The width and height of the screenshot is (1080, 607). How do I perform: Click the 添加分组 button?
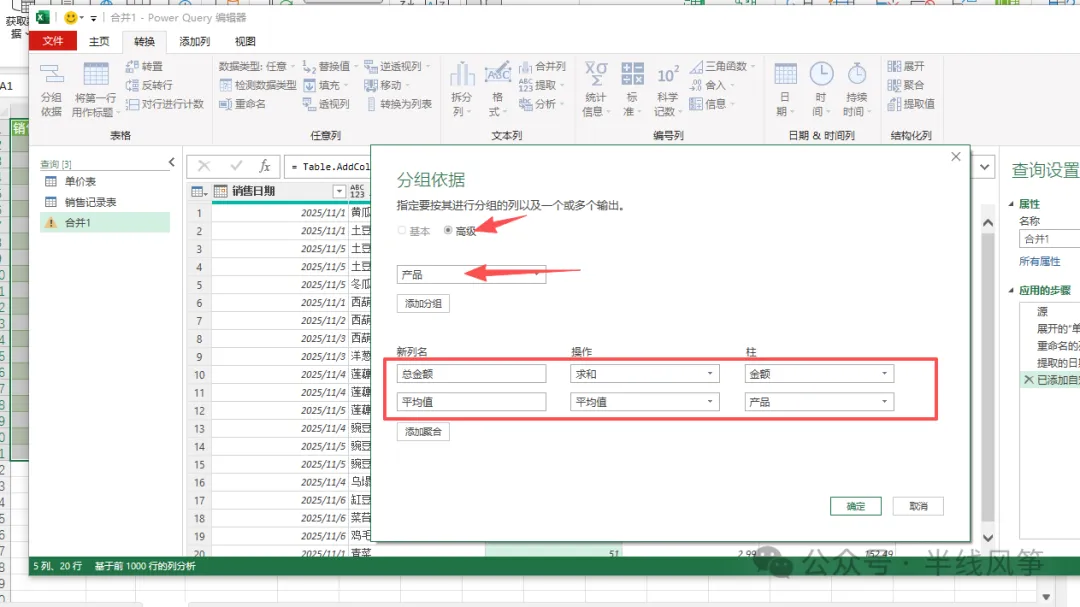(x=423, y=303)
